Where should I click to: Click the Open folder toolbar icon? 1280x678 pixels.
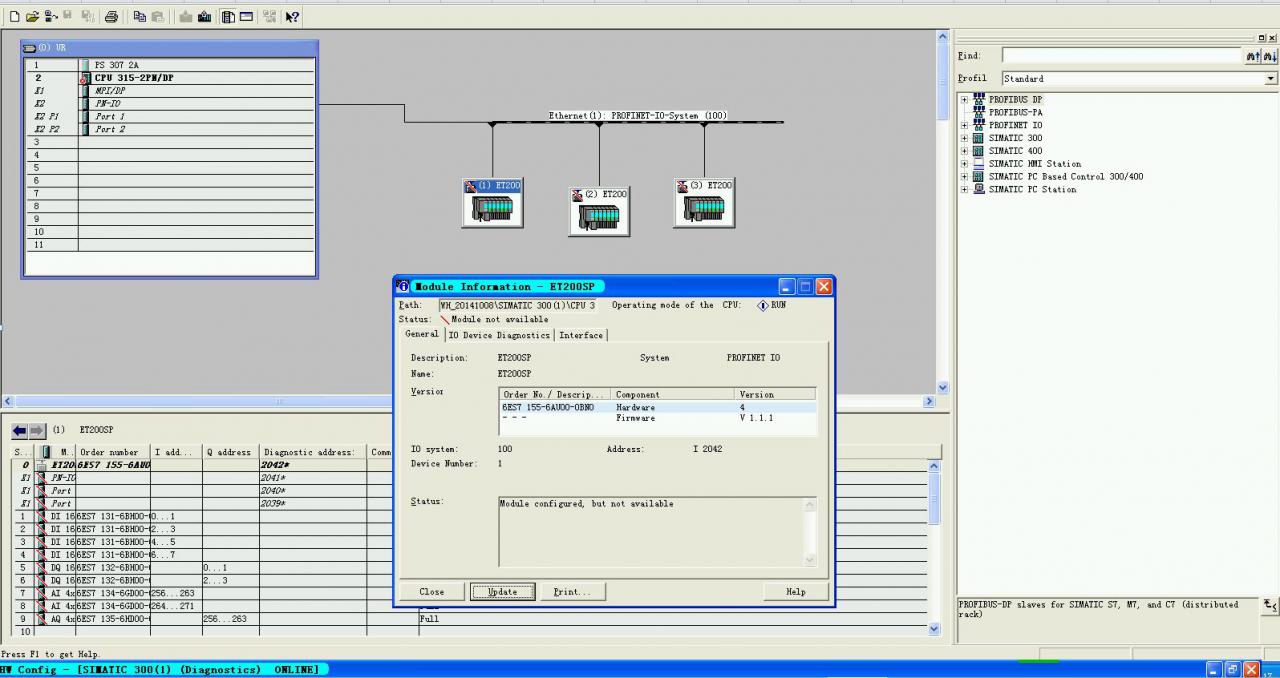tap(32, 16)
